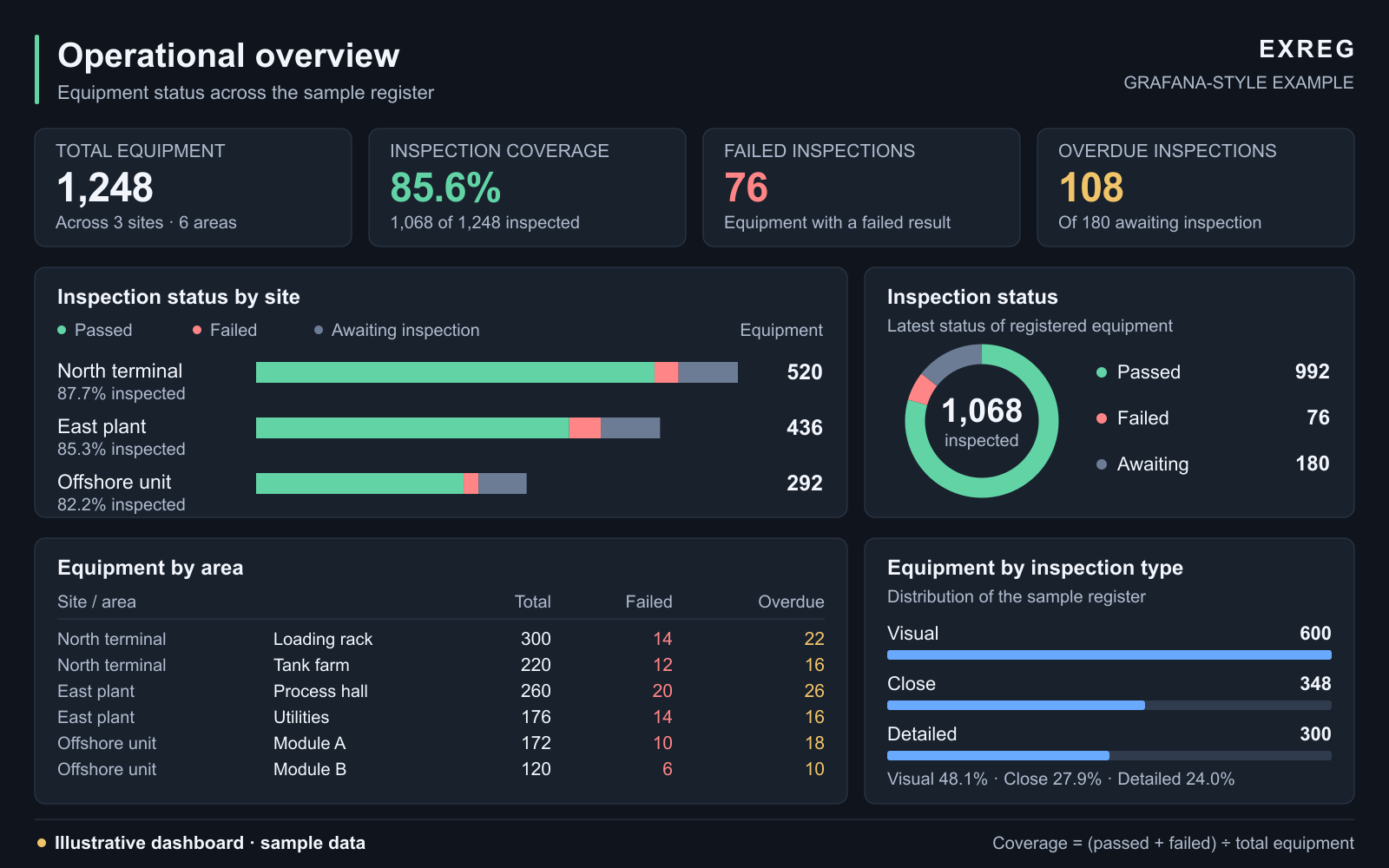
Task: Click the Detailed count 300
Action: point(1315,734)
